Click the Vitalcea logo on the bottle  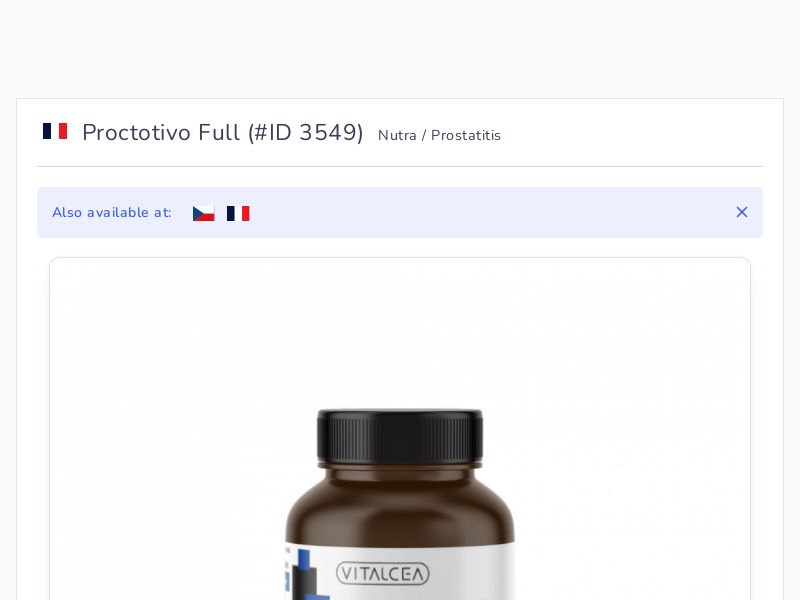coord(383,573)
